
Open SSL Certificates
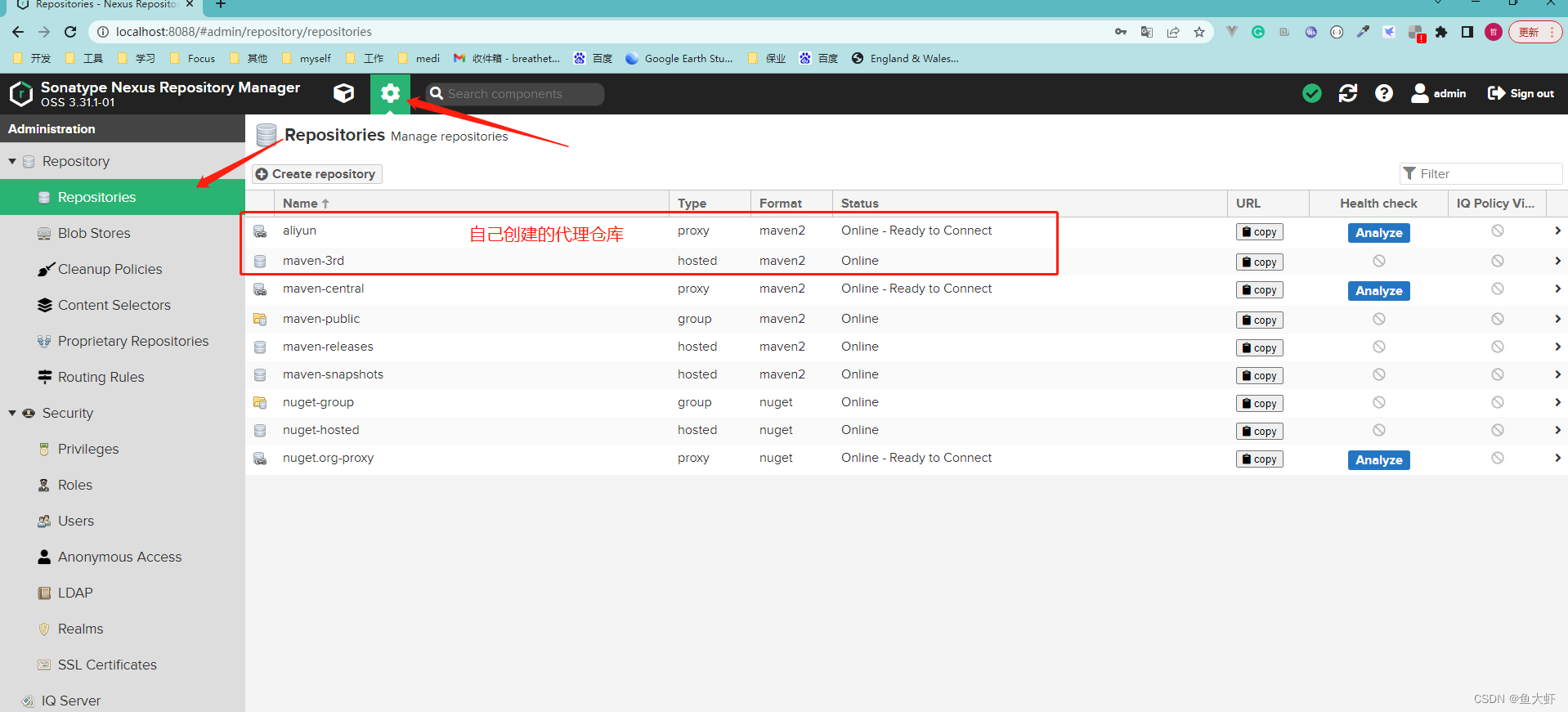tap(106, 665)
